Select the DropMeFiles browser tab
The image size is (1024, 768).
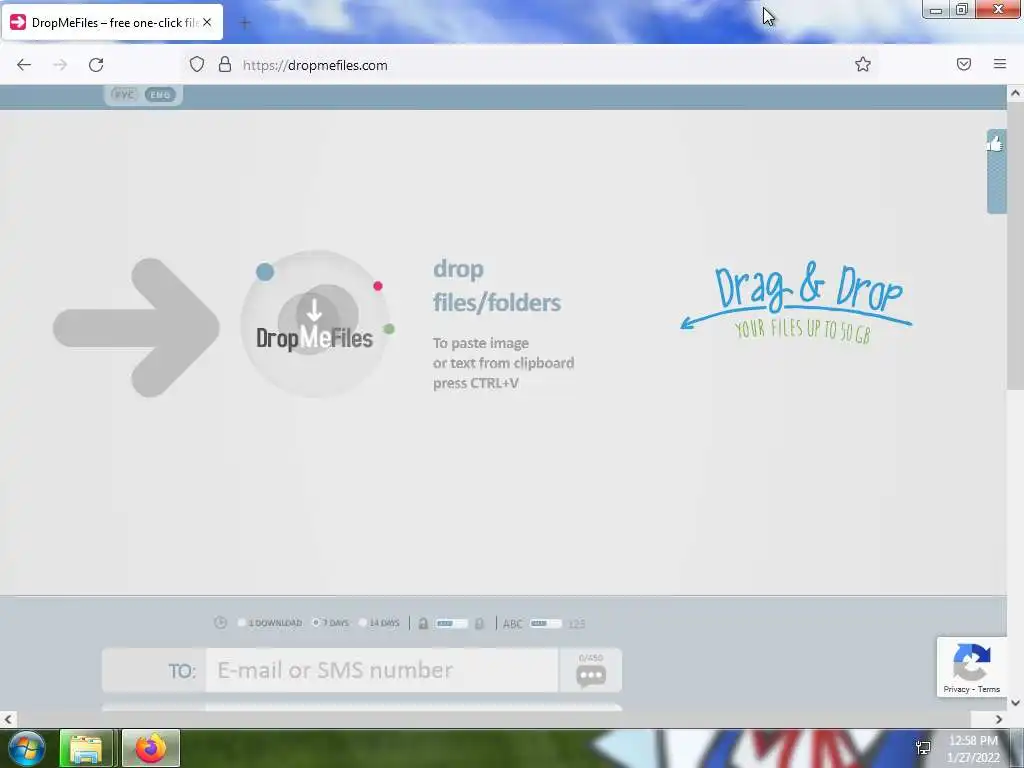112,22
